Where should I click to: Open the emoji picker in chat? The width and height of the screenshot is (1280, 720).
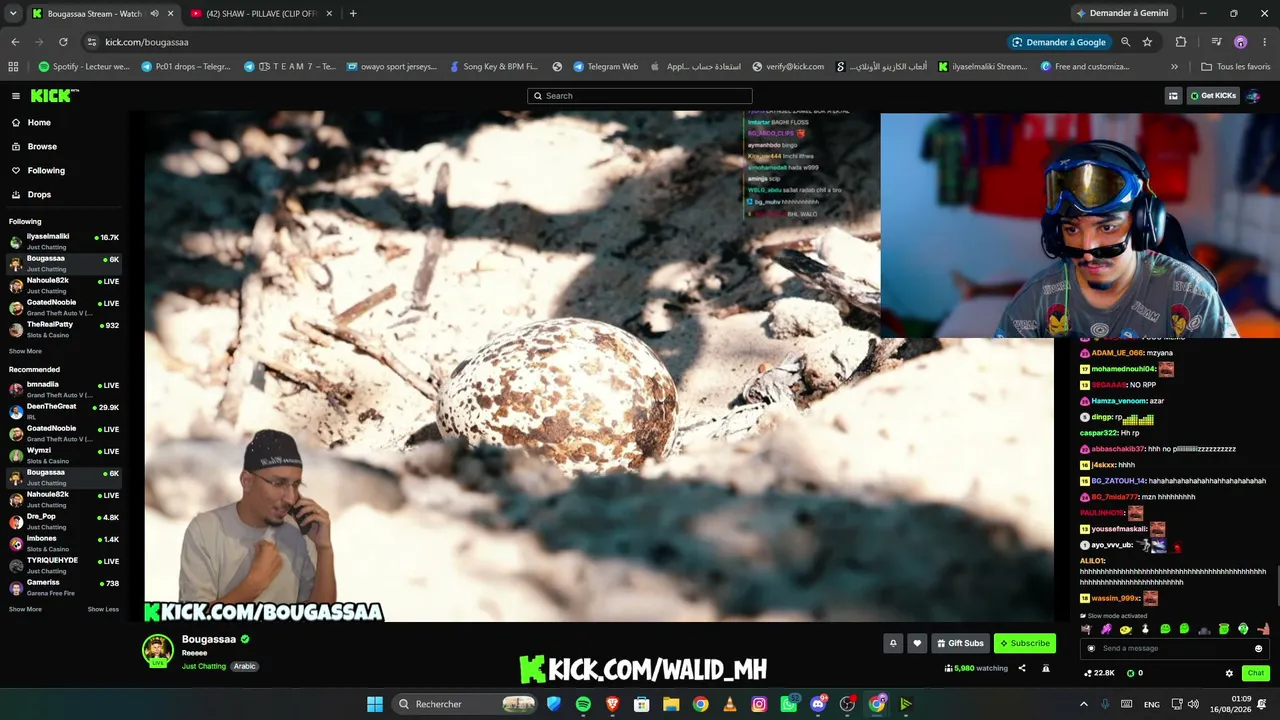[1258, 648]
